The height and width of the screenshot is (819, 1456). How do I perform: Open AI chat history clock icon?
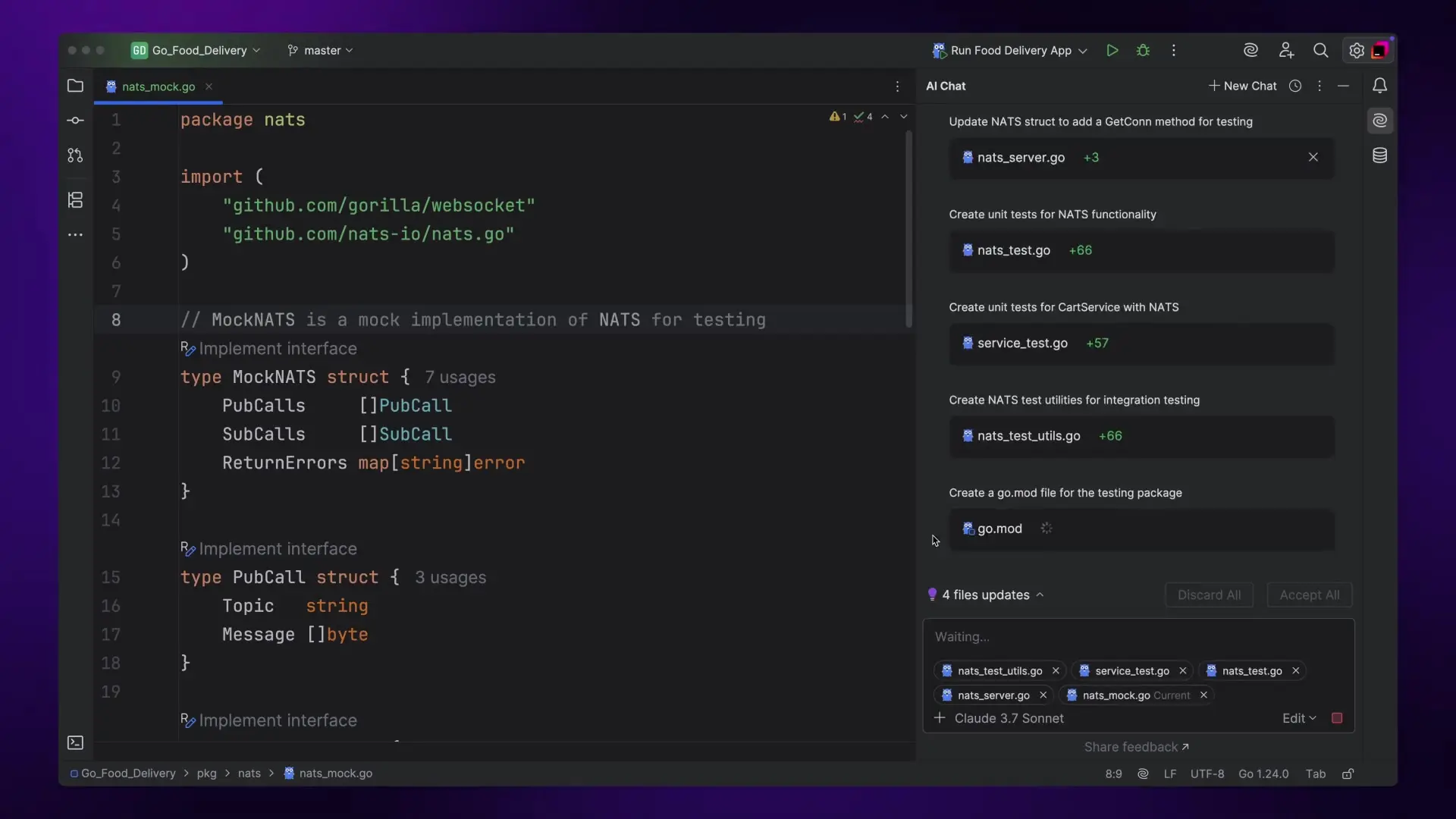[1295, 86]
